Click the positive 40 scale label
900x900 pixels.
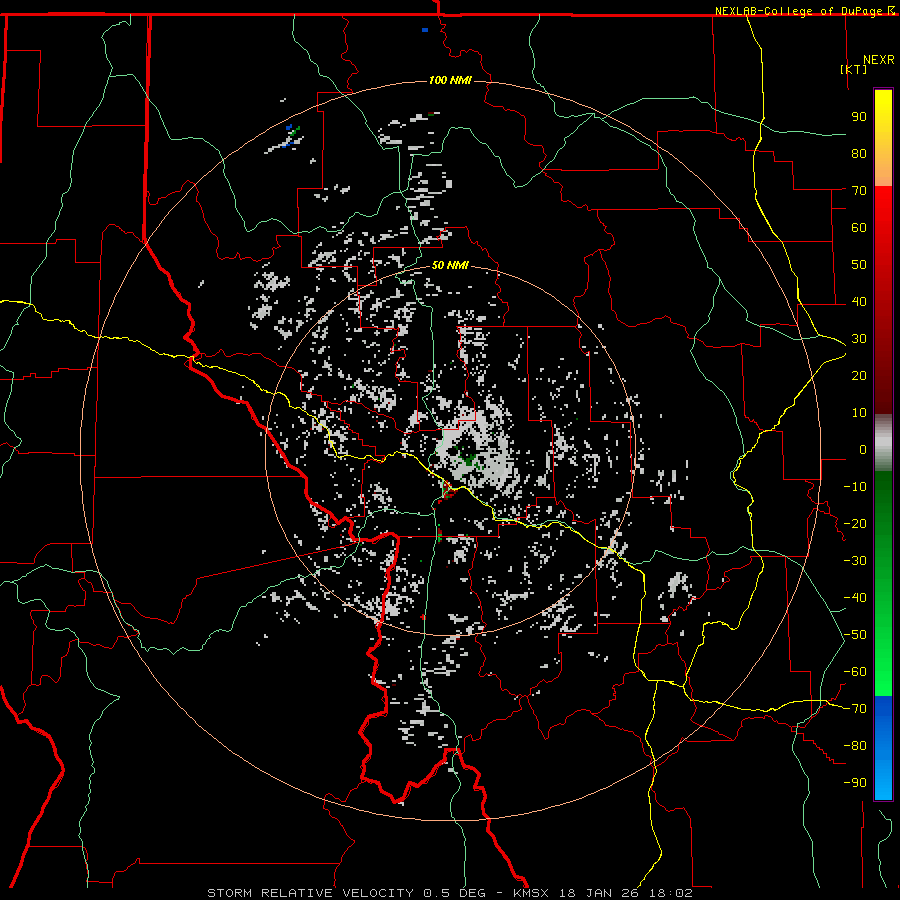859,301
